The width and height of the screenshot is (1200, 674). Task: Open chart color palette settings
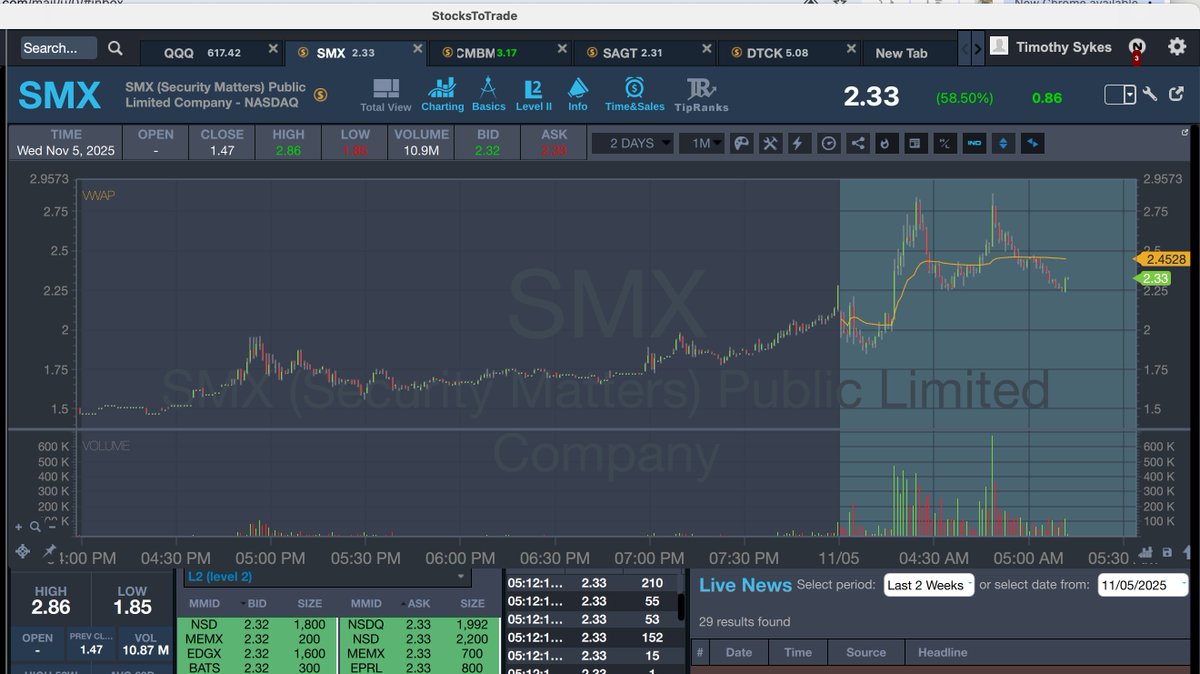pyautogui.click(x=741, y=143)
